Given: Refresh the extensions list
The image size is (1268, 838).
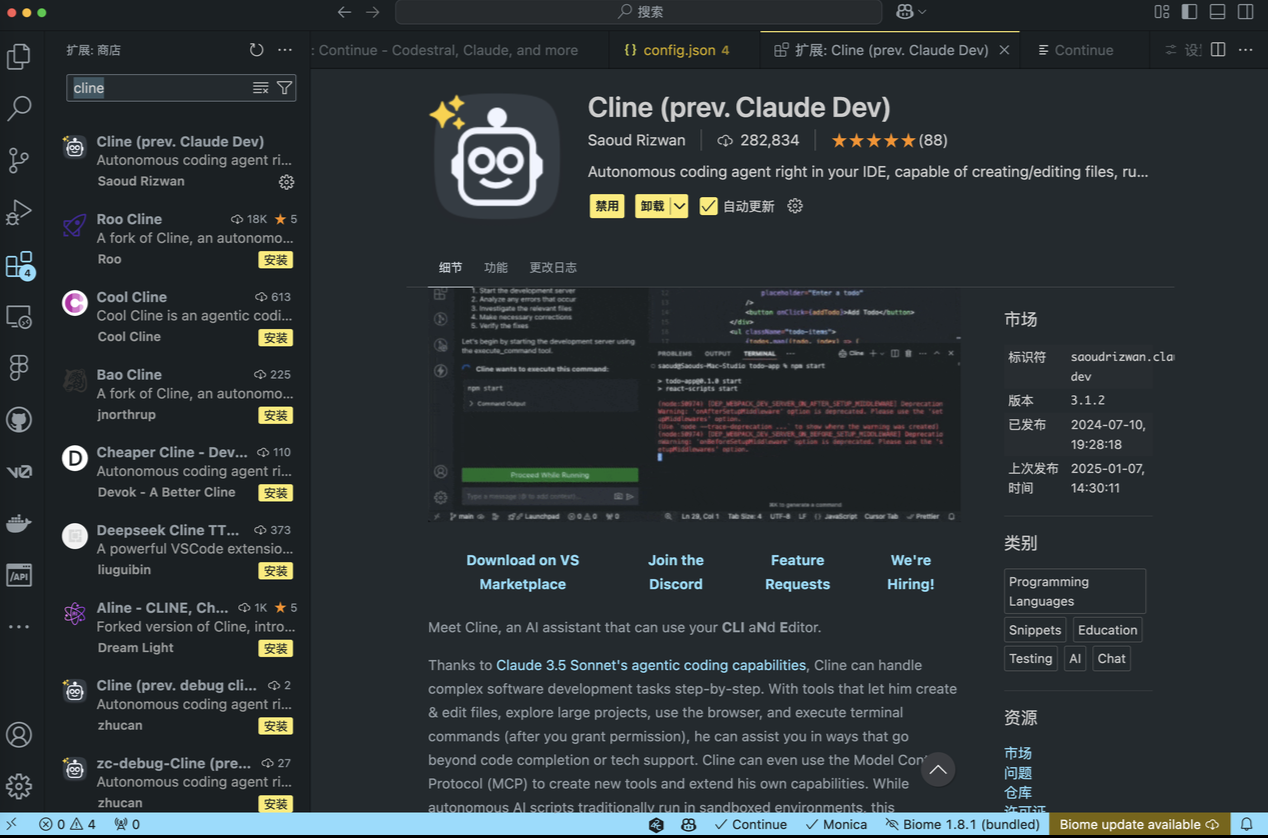Looking at the screenshot, I should [257, 50].
